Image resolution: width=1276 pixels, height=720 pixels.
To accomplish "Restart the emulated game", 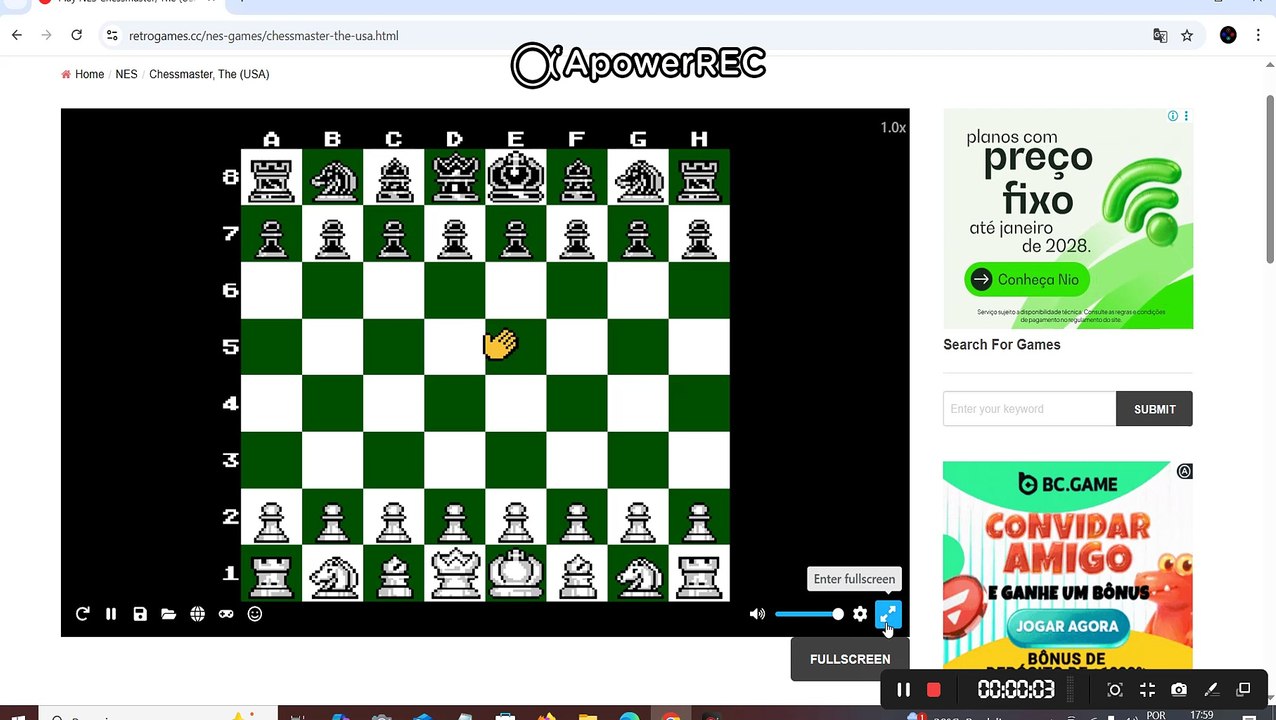I will click(x=83, y=614).
